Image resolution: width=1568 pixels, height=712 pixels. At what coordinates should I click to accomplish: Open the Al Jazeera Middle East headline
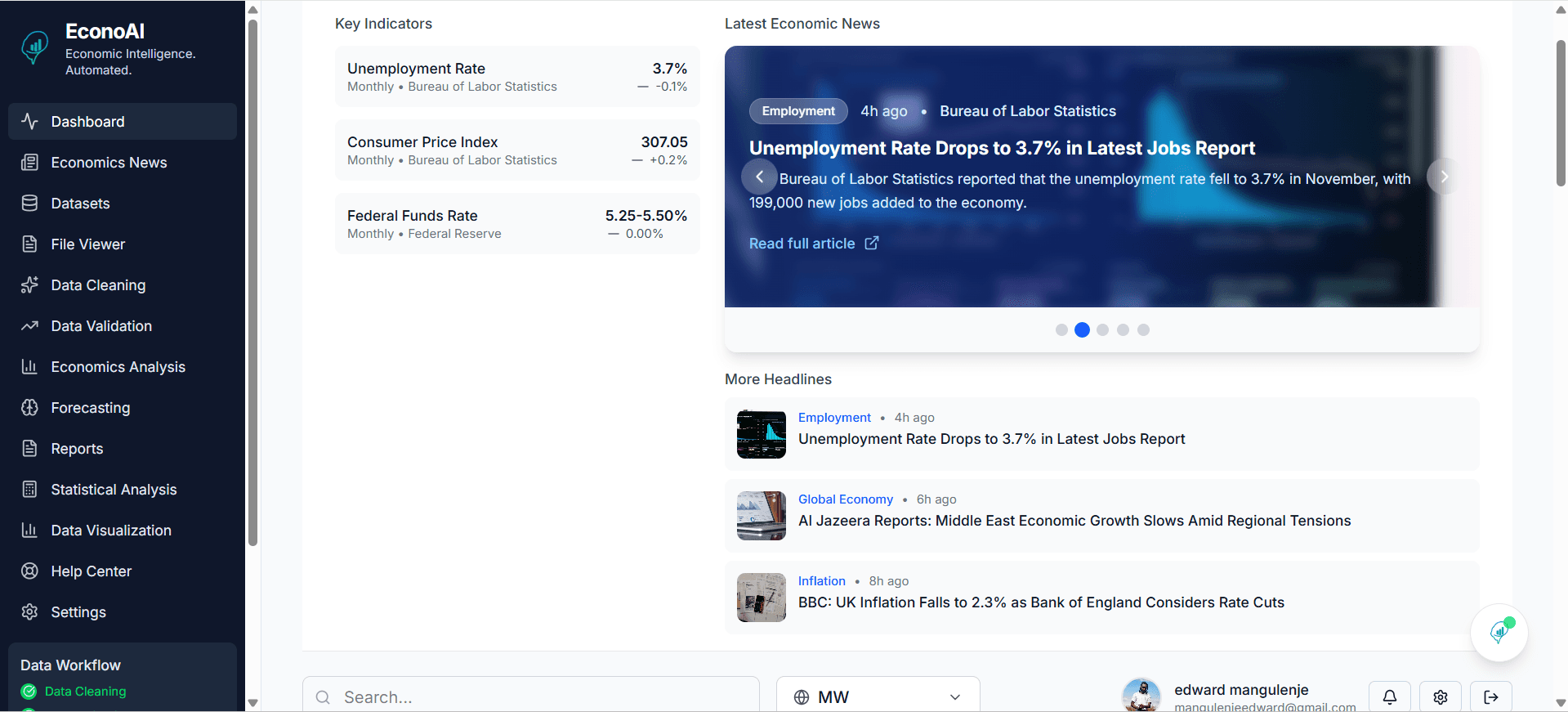tap(1074, 521)
